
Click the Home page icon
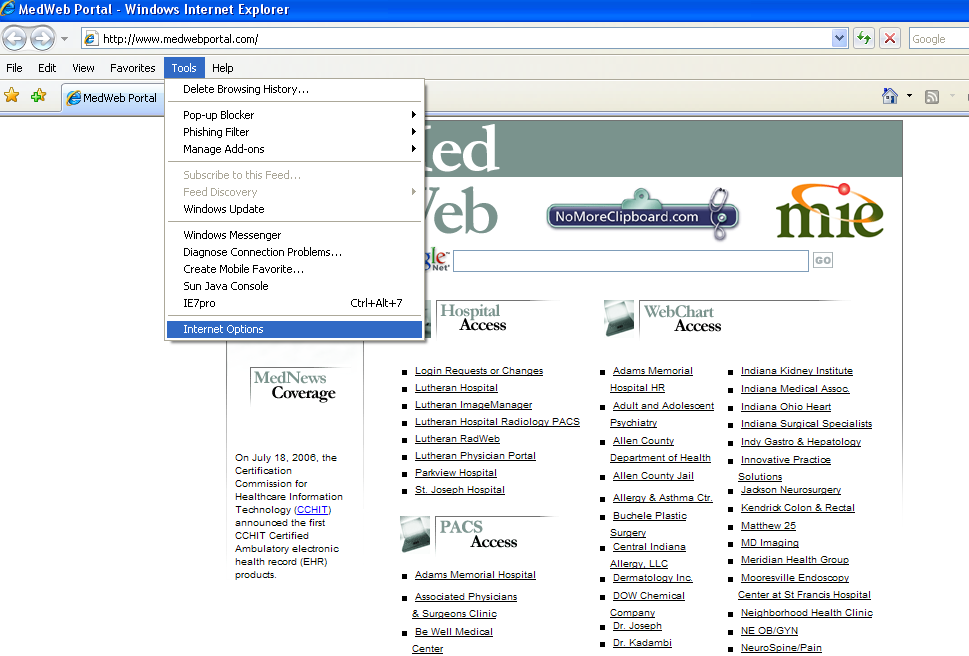tap(889, 96)
